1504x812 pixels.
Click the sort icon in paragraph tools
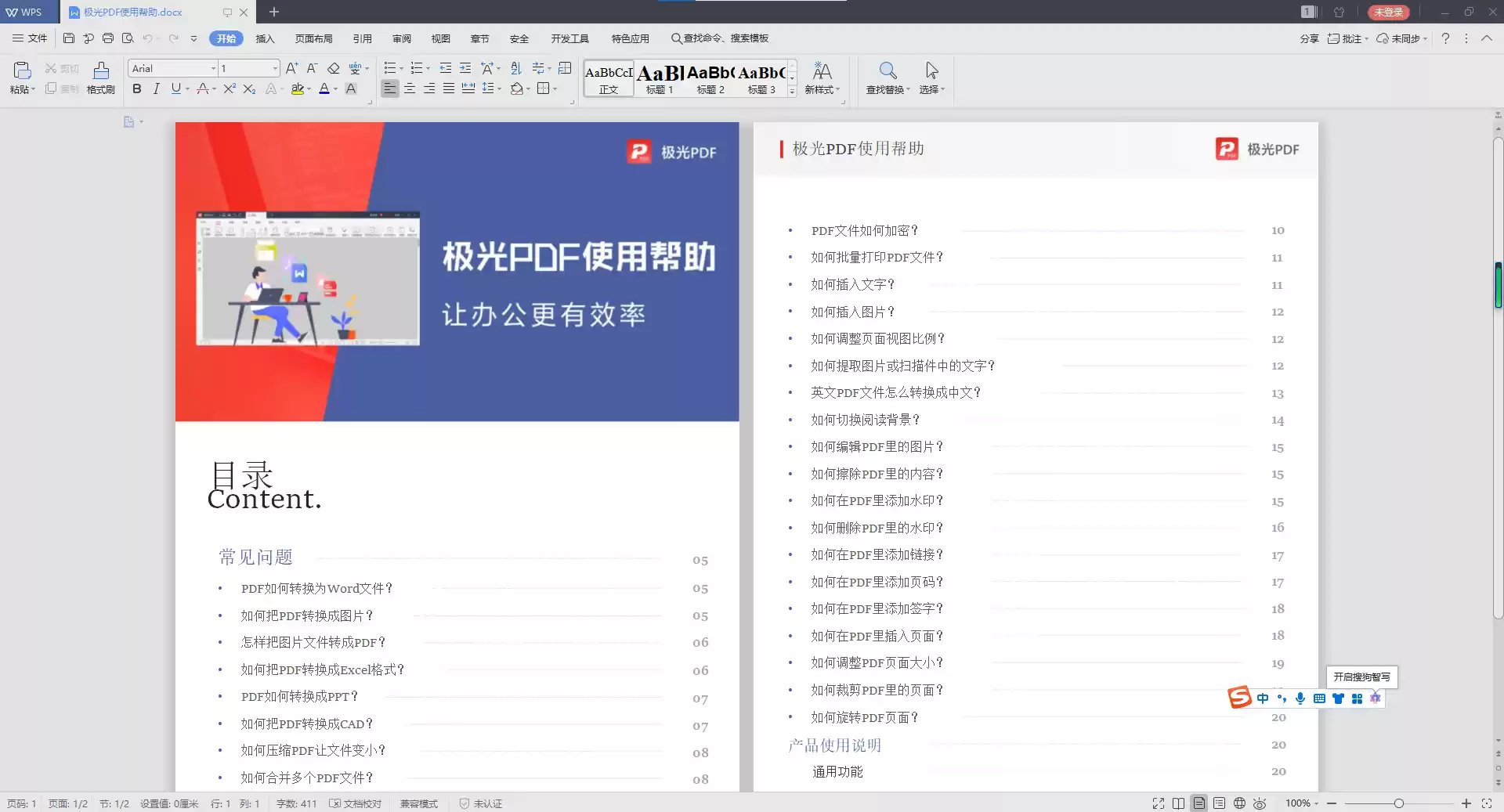coord(515,68)
